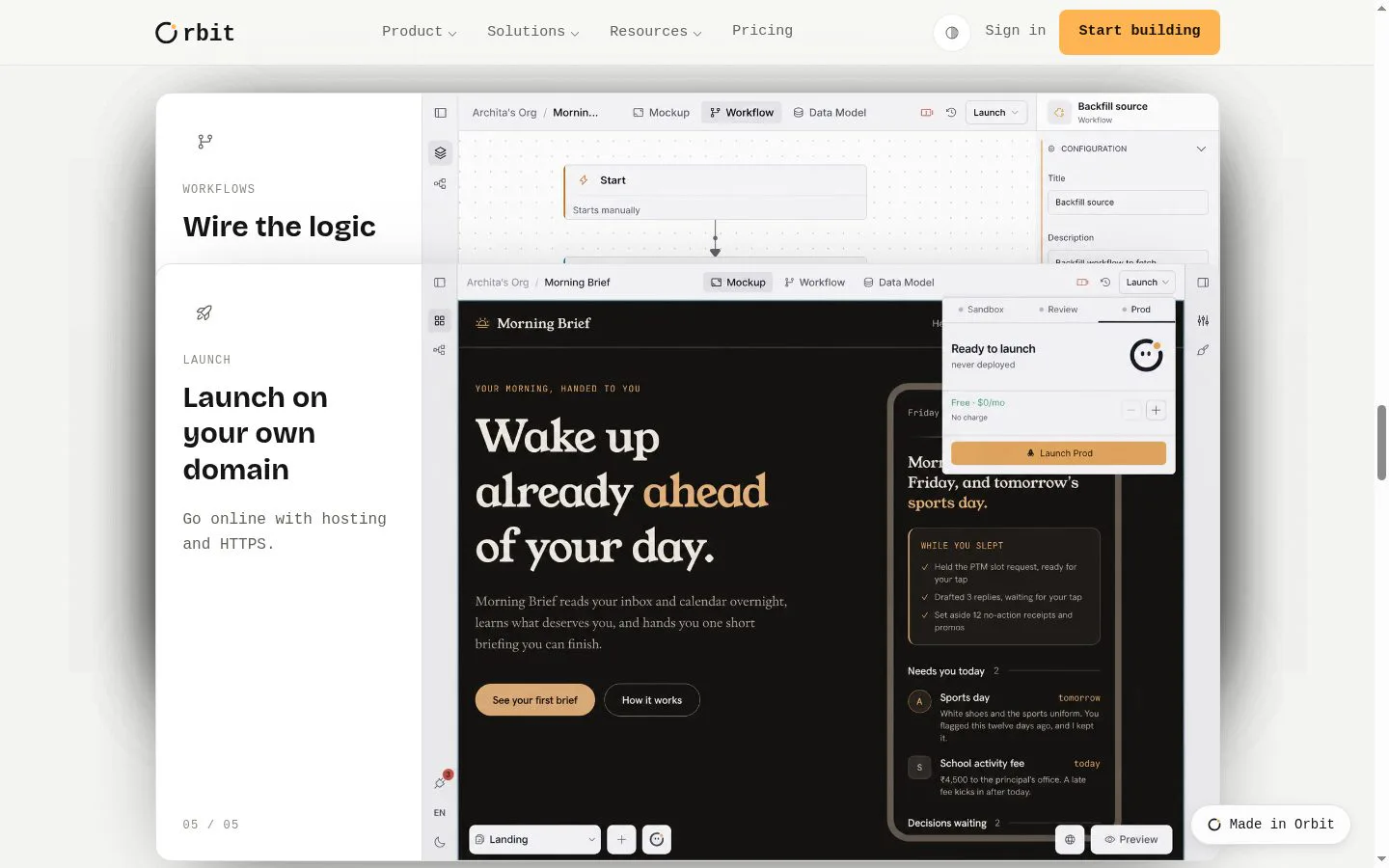1389x868 pixels.
Task: Open Data Model tab beside Mornin... breadcrumb
Action: coord(830,113)
